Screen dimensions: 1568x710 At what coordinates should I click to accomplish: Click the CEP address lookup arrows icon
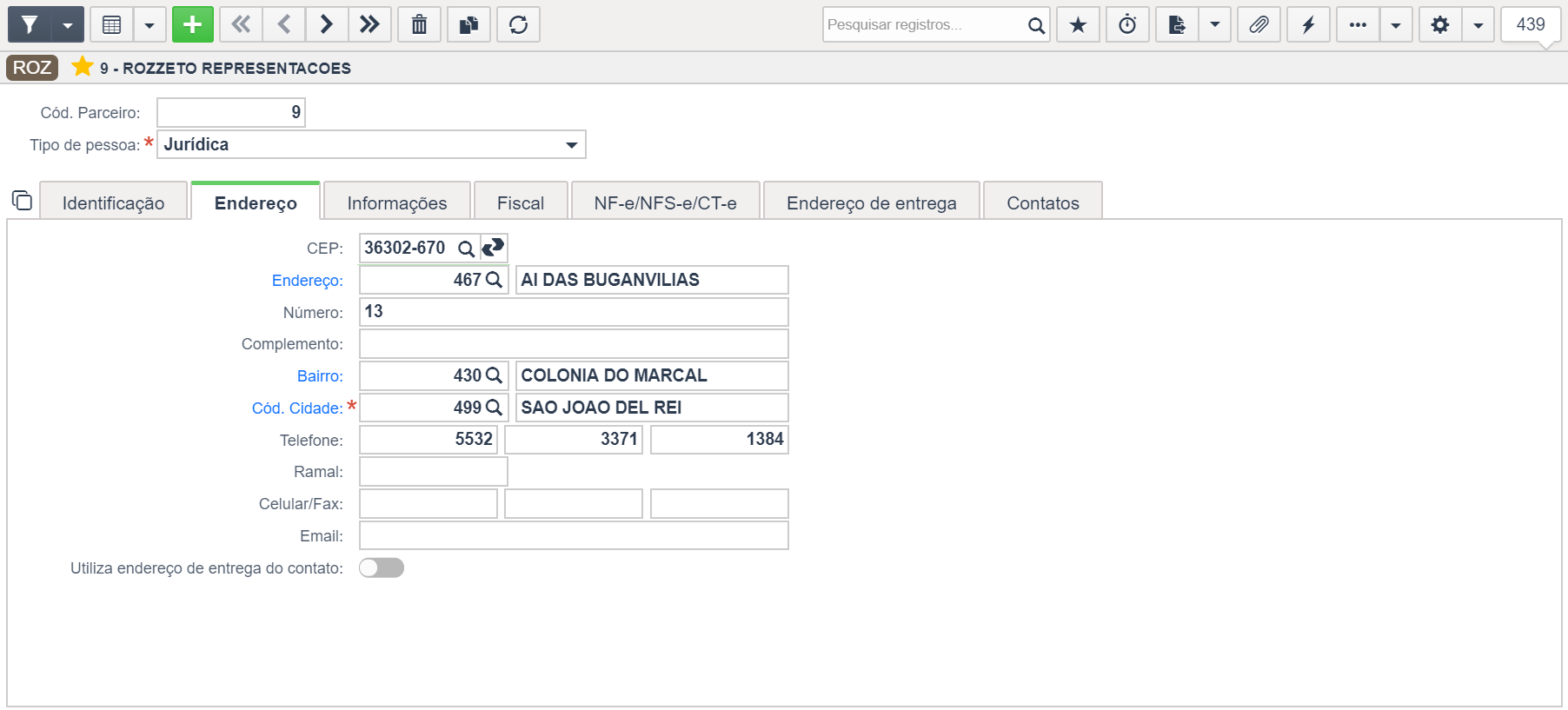pyautogui.click(x=494, y=248)
